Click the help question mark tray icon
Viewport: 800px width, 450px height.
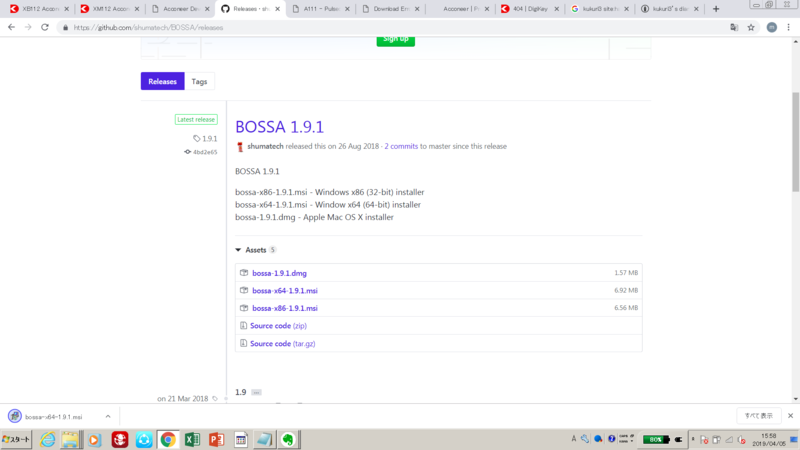[x=611, y=439]
